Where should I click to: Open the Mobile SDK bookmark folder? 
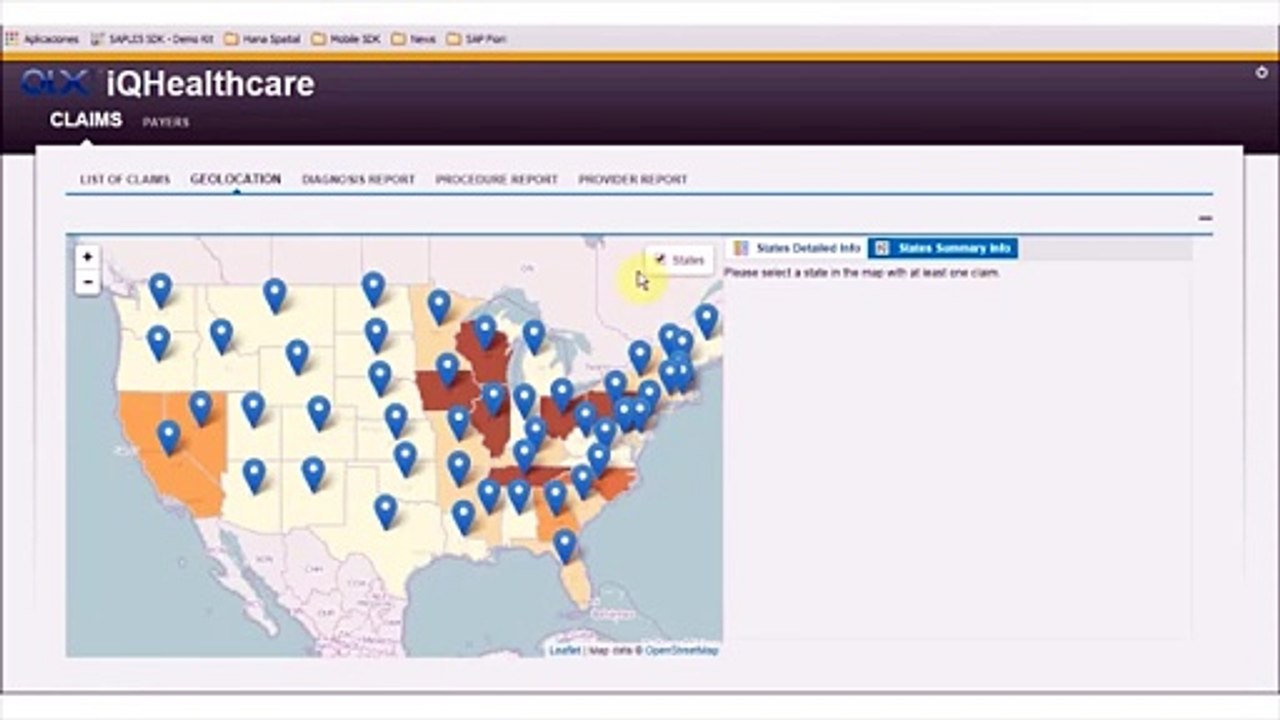(346, 39)
